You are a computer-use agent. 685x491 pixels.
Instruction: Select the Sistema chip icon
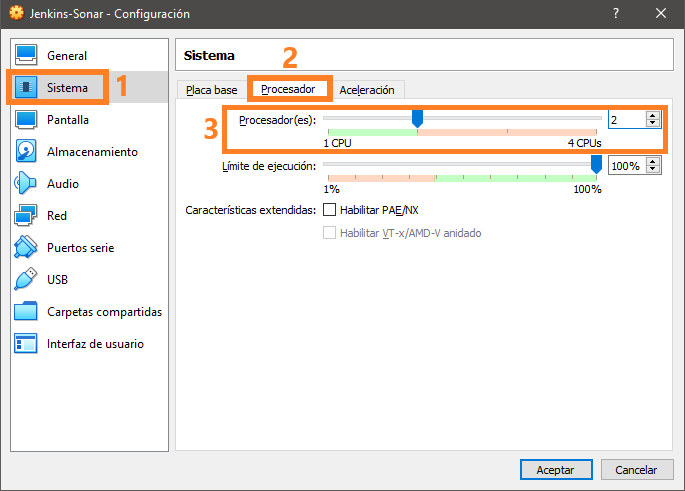tap(27, 88)
